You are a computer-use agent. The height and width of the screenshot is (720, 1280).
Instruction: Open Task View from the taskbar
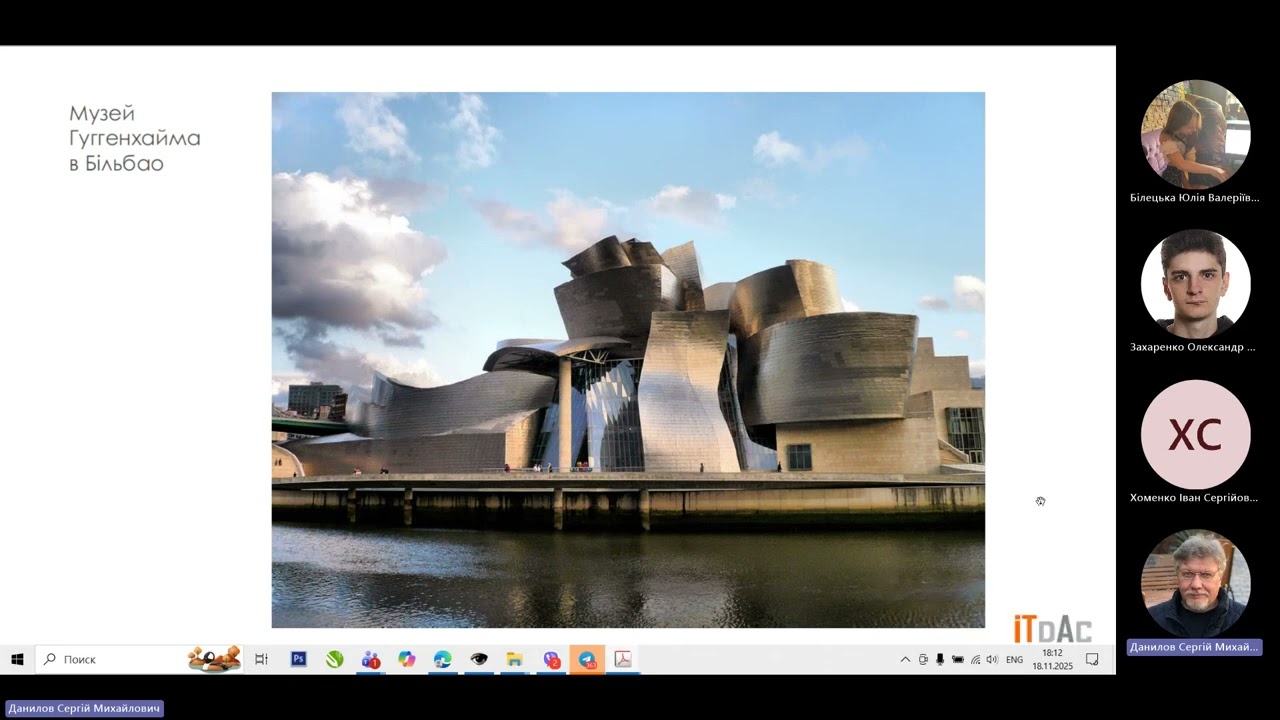[x=261, y=659]
